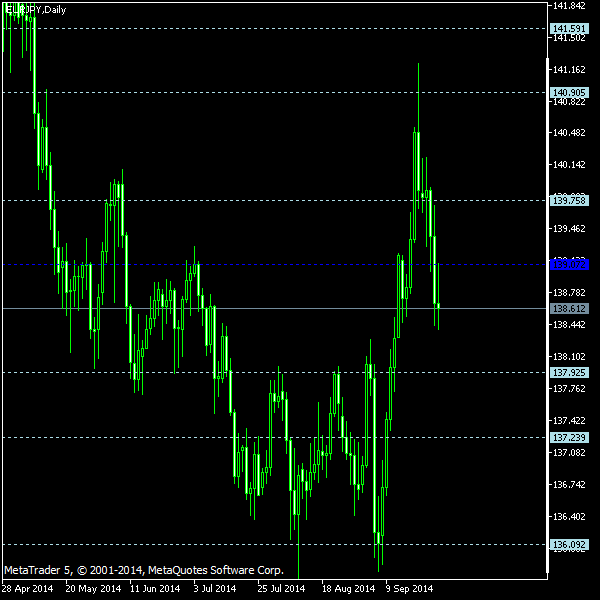Click the 139.758 price level label
The height and width of the screenshot is (600, 600).
click(569, 201)
